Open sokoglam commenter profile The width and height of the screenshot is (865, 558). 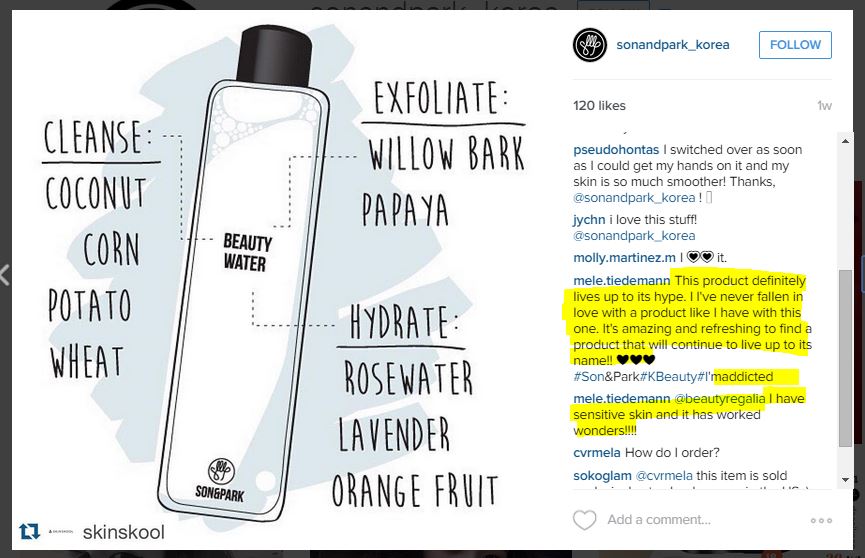pos(602,476)
